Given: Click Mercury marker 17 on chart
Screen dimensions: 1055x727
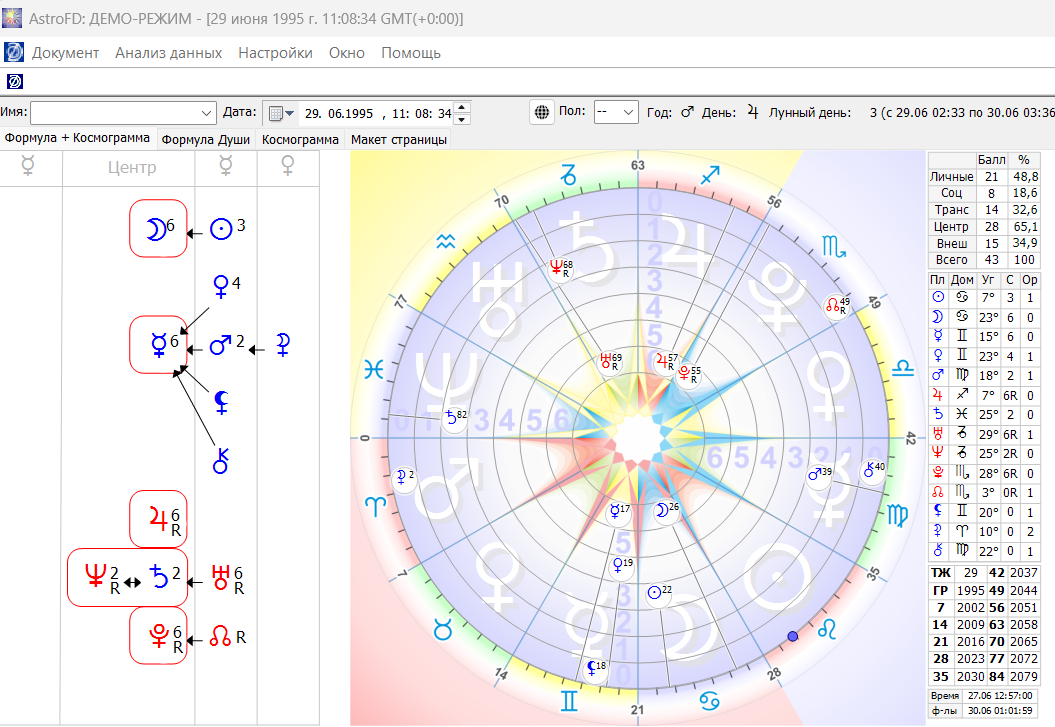Looking at the screenshot, I should tap(618, 512).
